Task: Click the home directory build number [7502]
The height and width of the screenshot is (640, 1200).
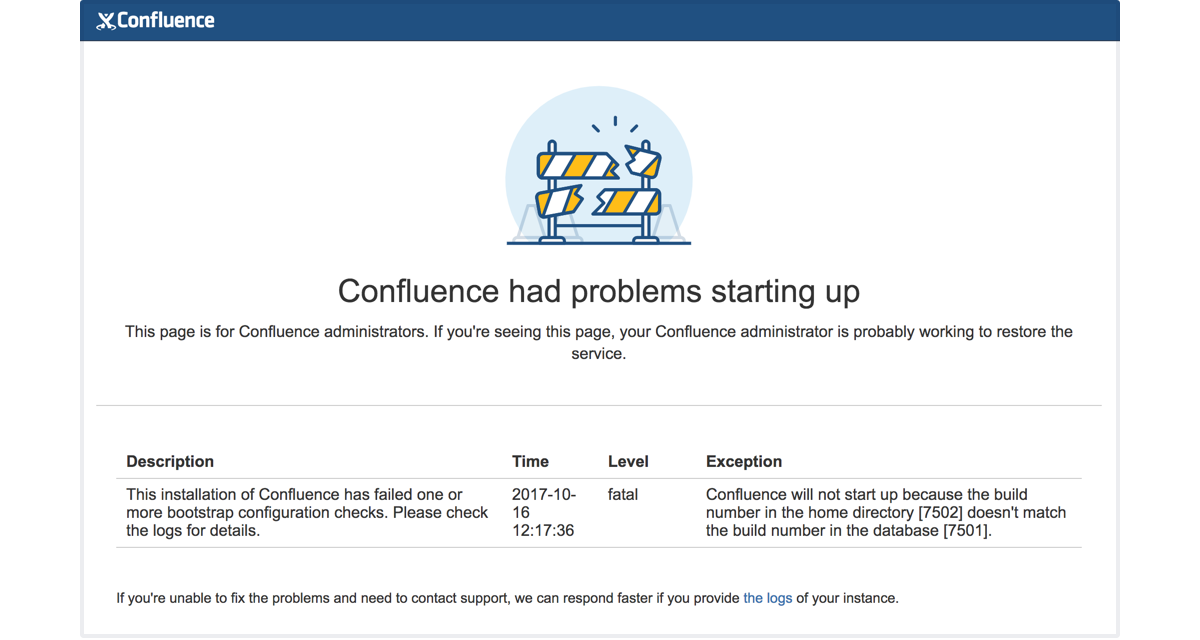Action: 941,512
